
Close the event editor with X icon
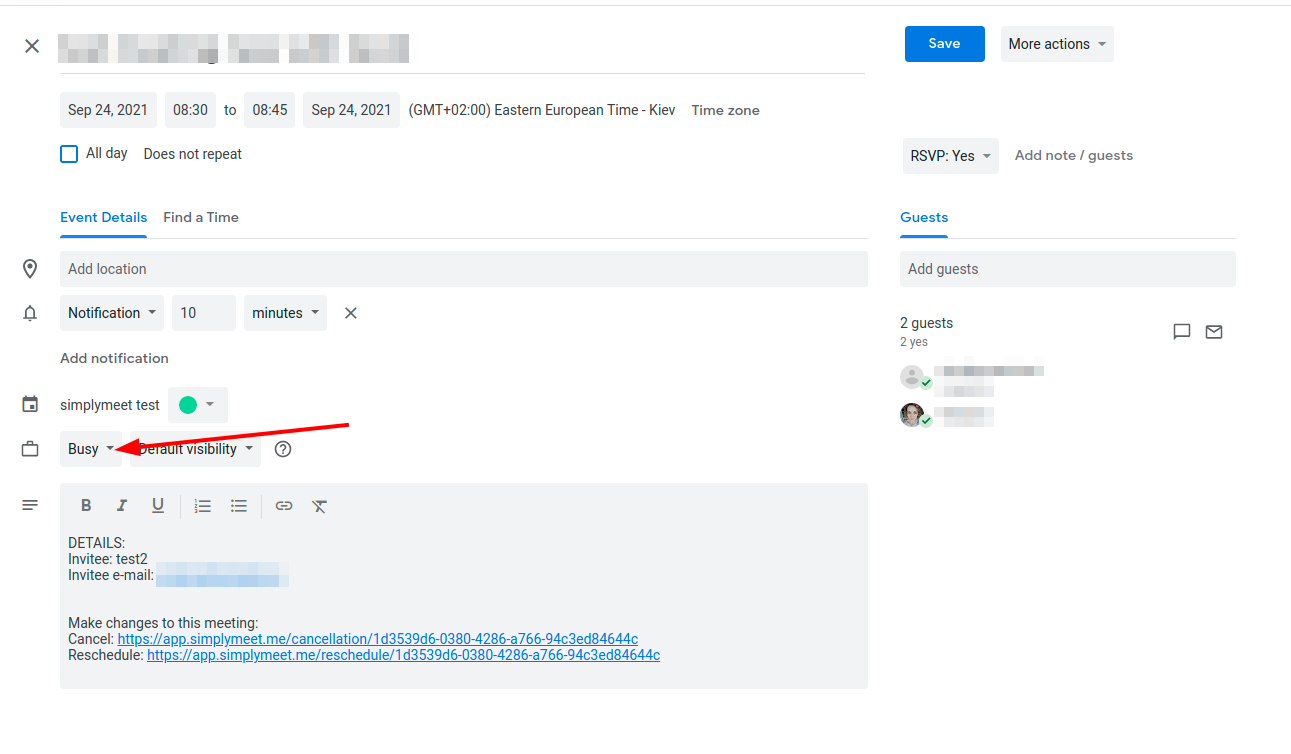tap(32, 46)
